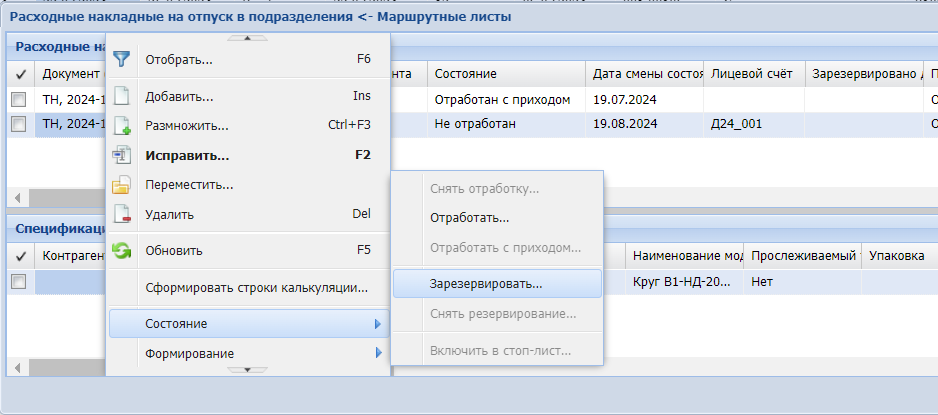This screenshot has height=415, width=938.
Task: Choose Зарезервировать... from the submenu
Action: click(x=486, y=283)
